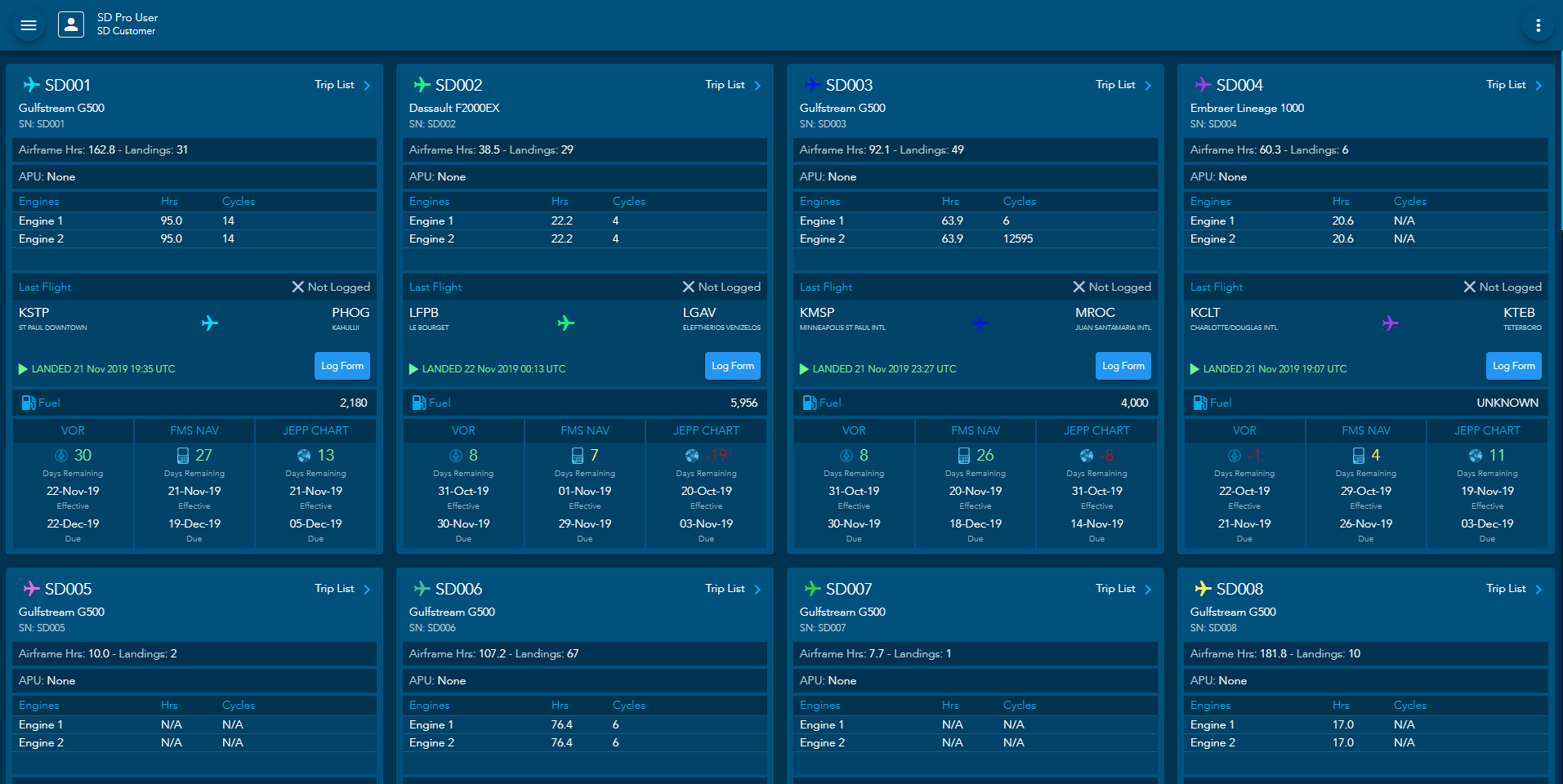Open Log Form for SD003
The height and width of the screenshot is (784, 1563).
coord(1123,366)
